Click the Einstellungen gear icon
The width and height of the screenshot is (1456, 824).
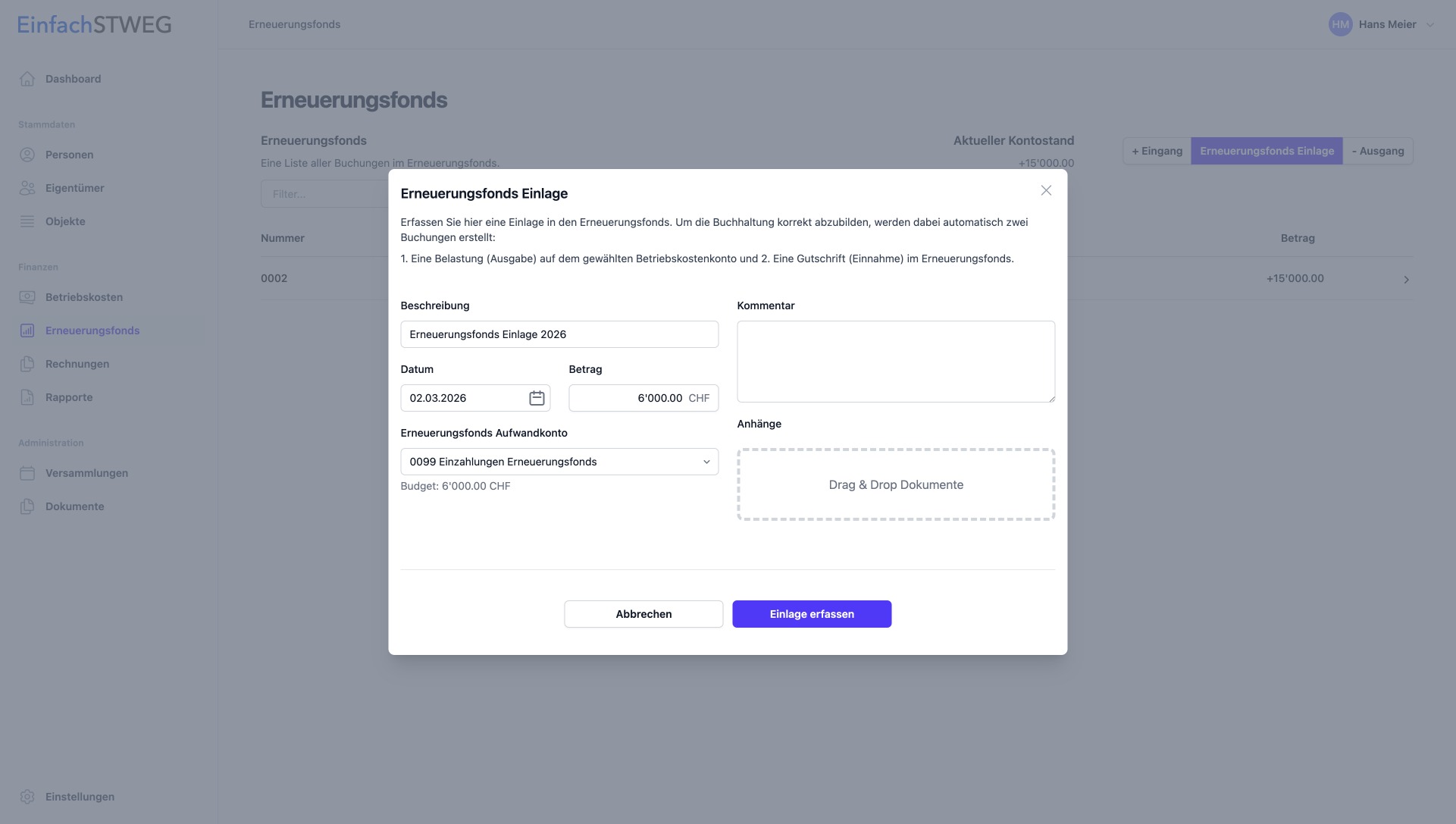[x=27, y=797]
